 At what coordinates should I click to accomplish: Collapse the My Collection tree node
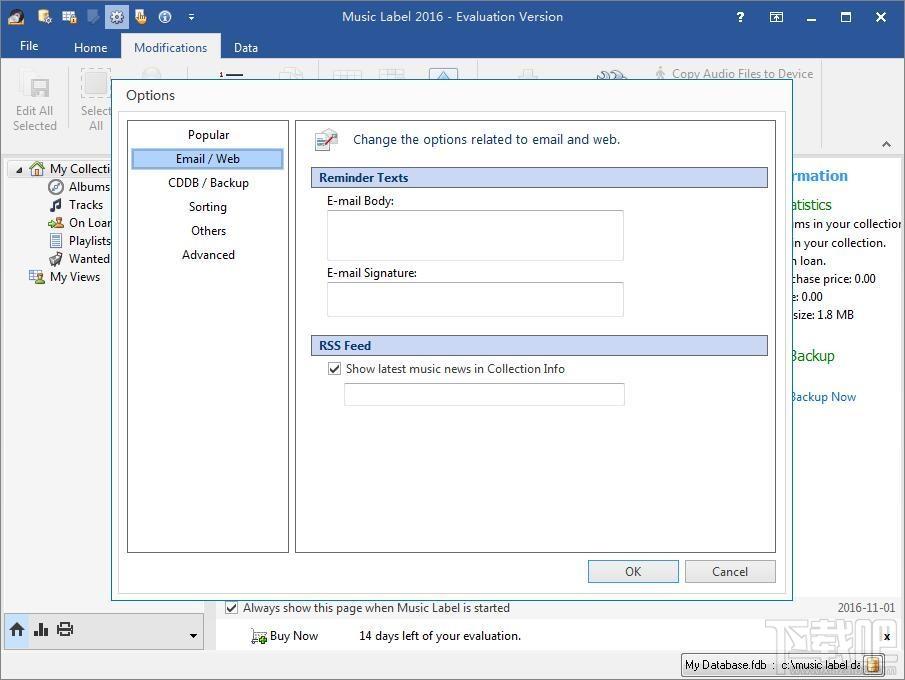19,170
